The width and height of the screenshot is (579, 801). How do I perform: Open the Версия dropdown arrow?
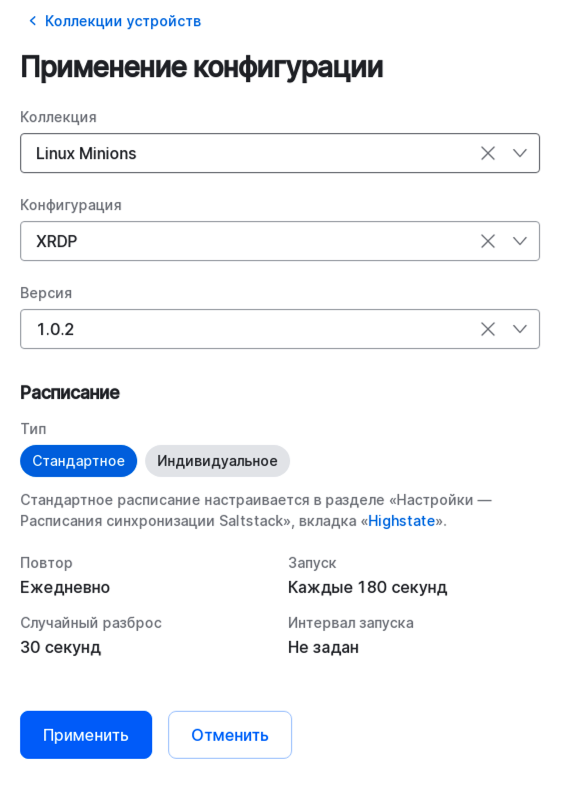coord(520,329)
